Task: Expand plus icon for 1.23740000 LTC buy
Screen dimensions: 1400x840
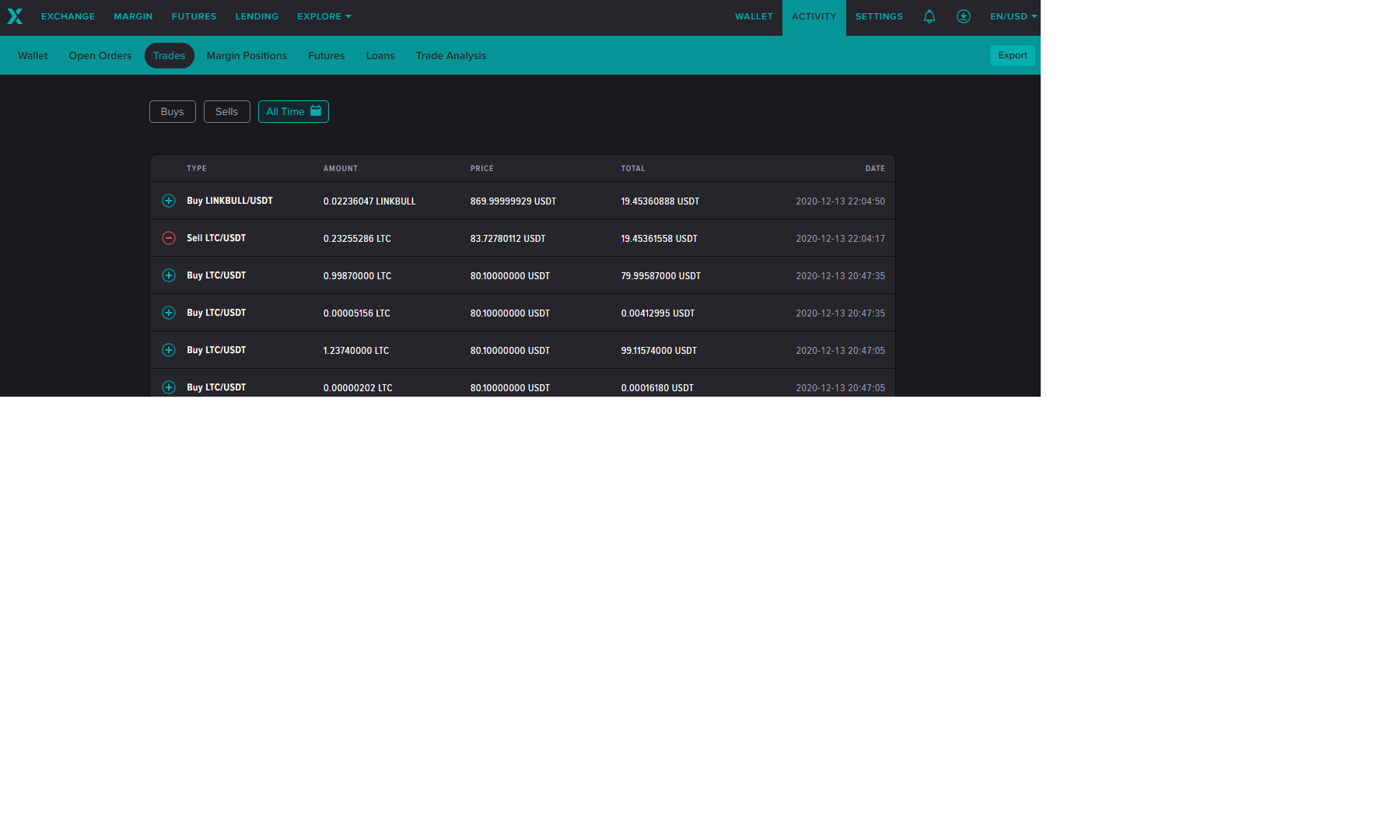Action: tap(169, 350)
